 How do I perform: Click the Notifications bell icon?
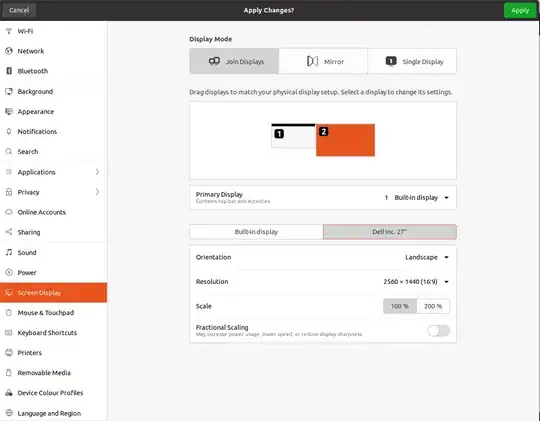9,131
